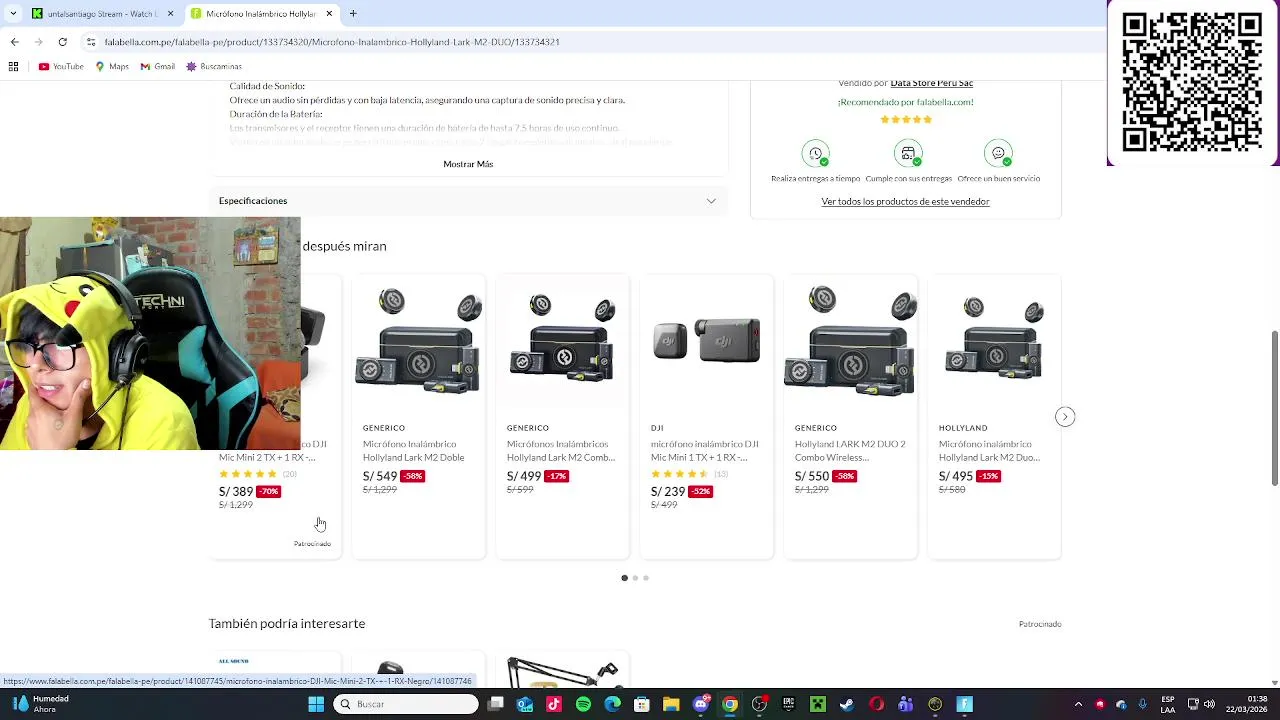Reload the Falabella product page
1280x720 pixels.
(x=62, y=42)
